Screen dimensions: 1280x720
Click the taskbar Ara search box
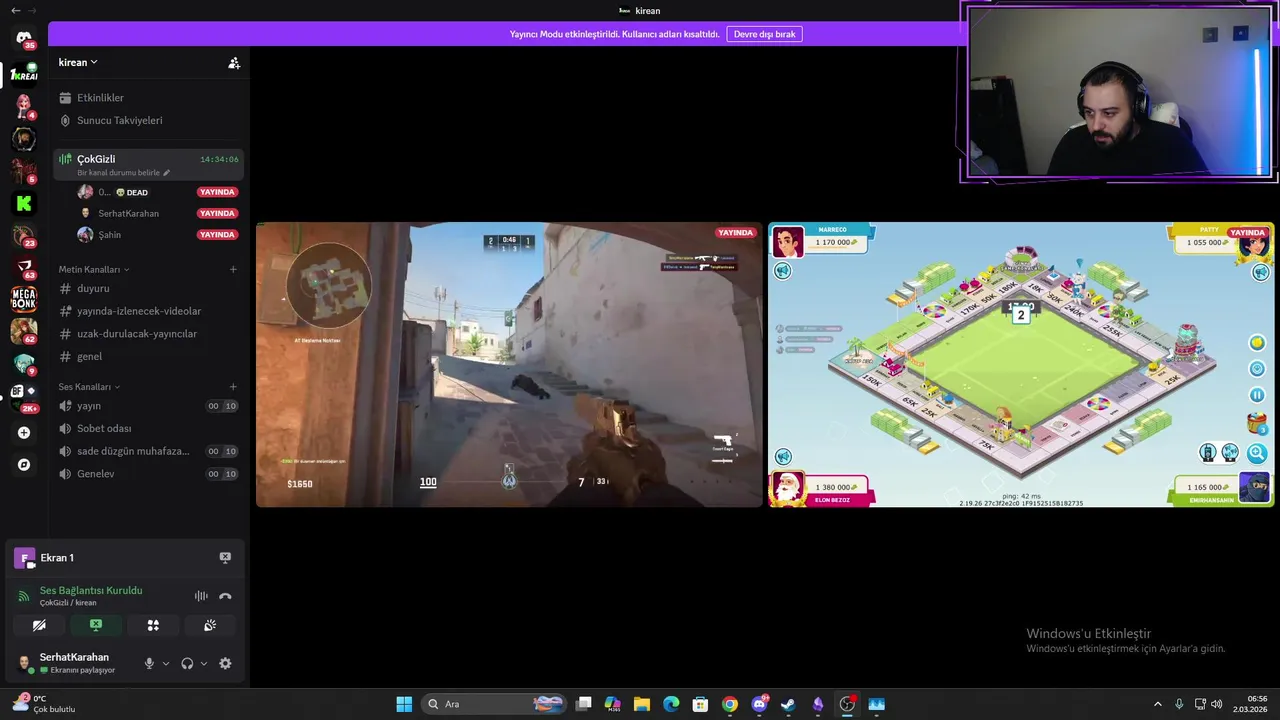pos(495,704)
